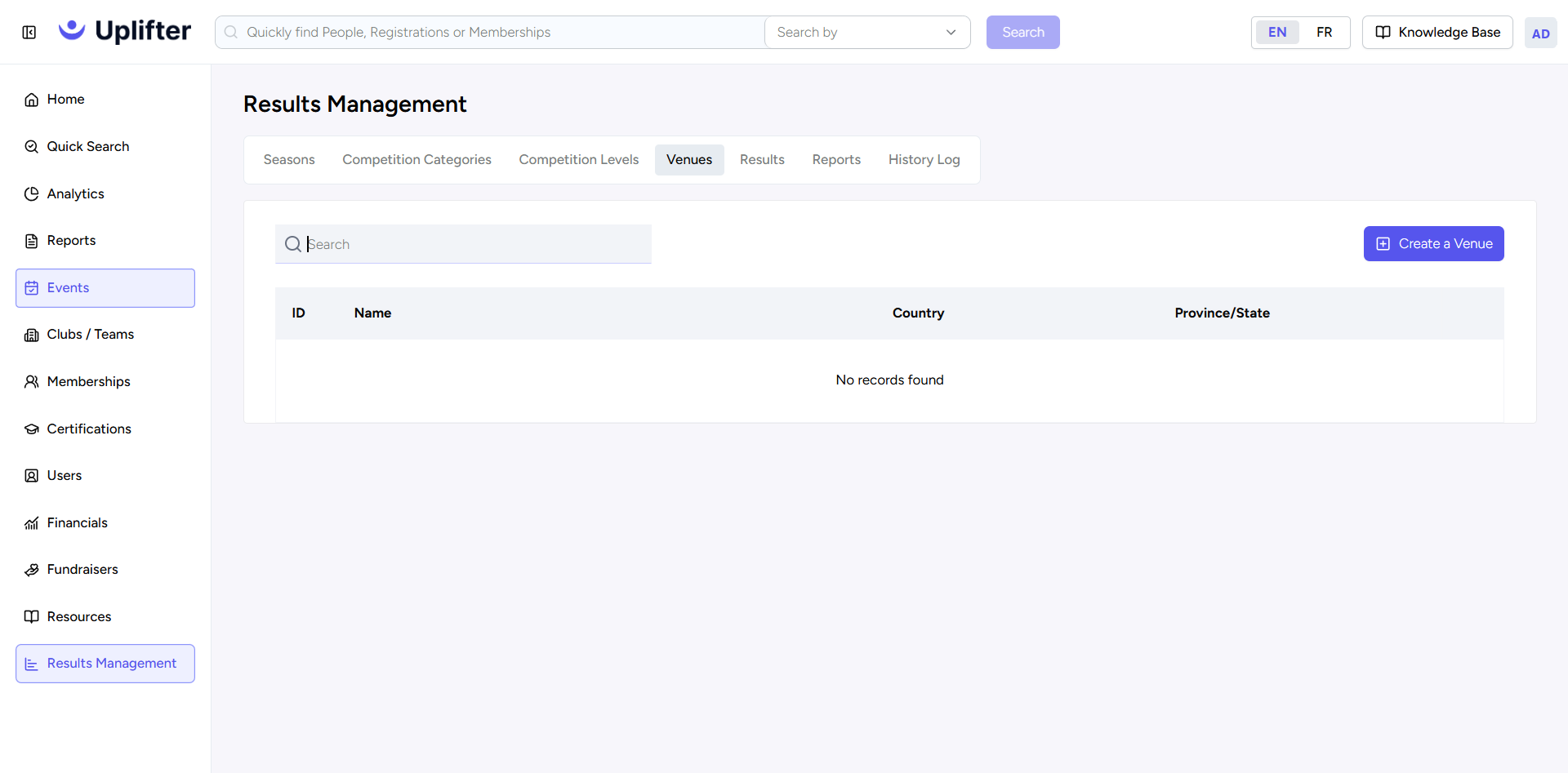This screenshot has height=773, width=1568.
Task: Open the AD user avatar menu
Action: tap(1540, 33)
